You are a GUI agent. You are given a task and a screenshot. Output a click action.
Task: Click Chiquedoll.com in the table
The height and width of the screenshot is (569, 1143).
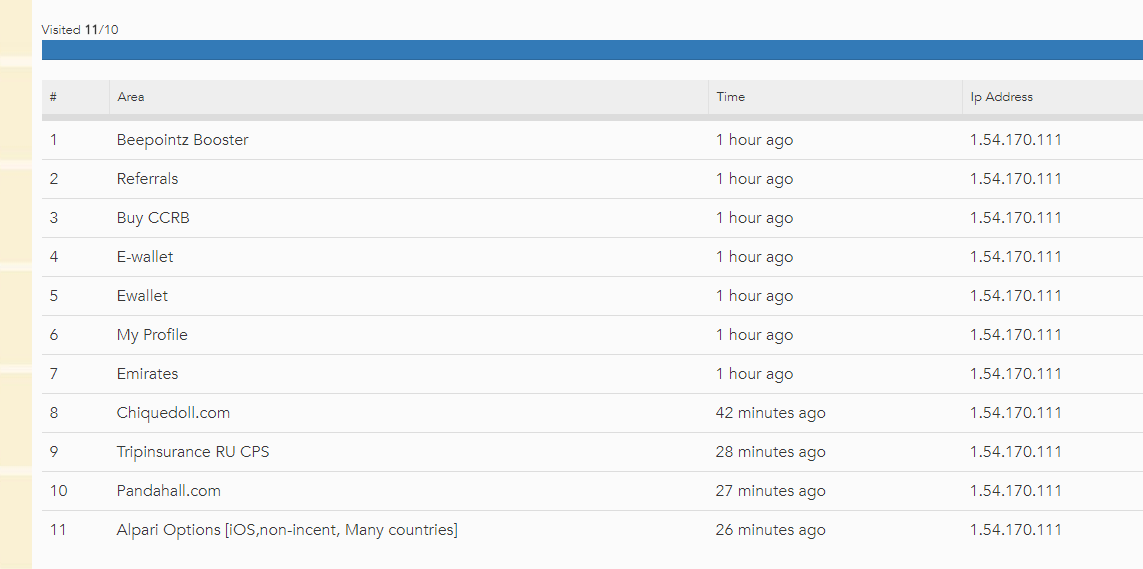coord(173,413)
